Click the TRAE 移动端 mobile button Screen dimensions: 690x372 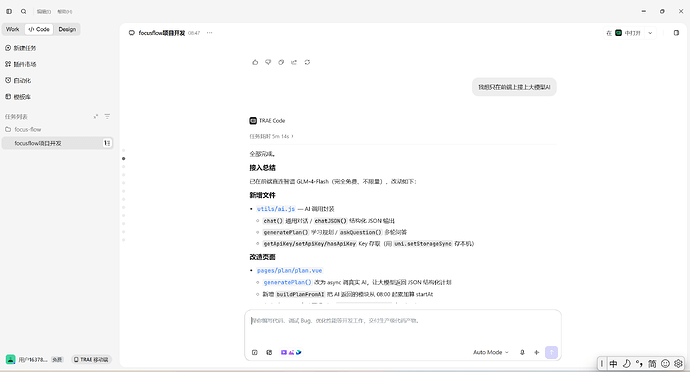(91, 360)
